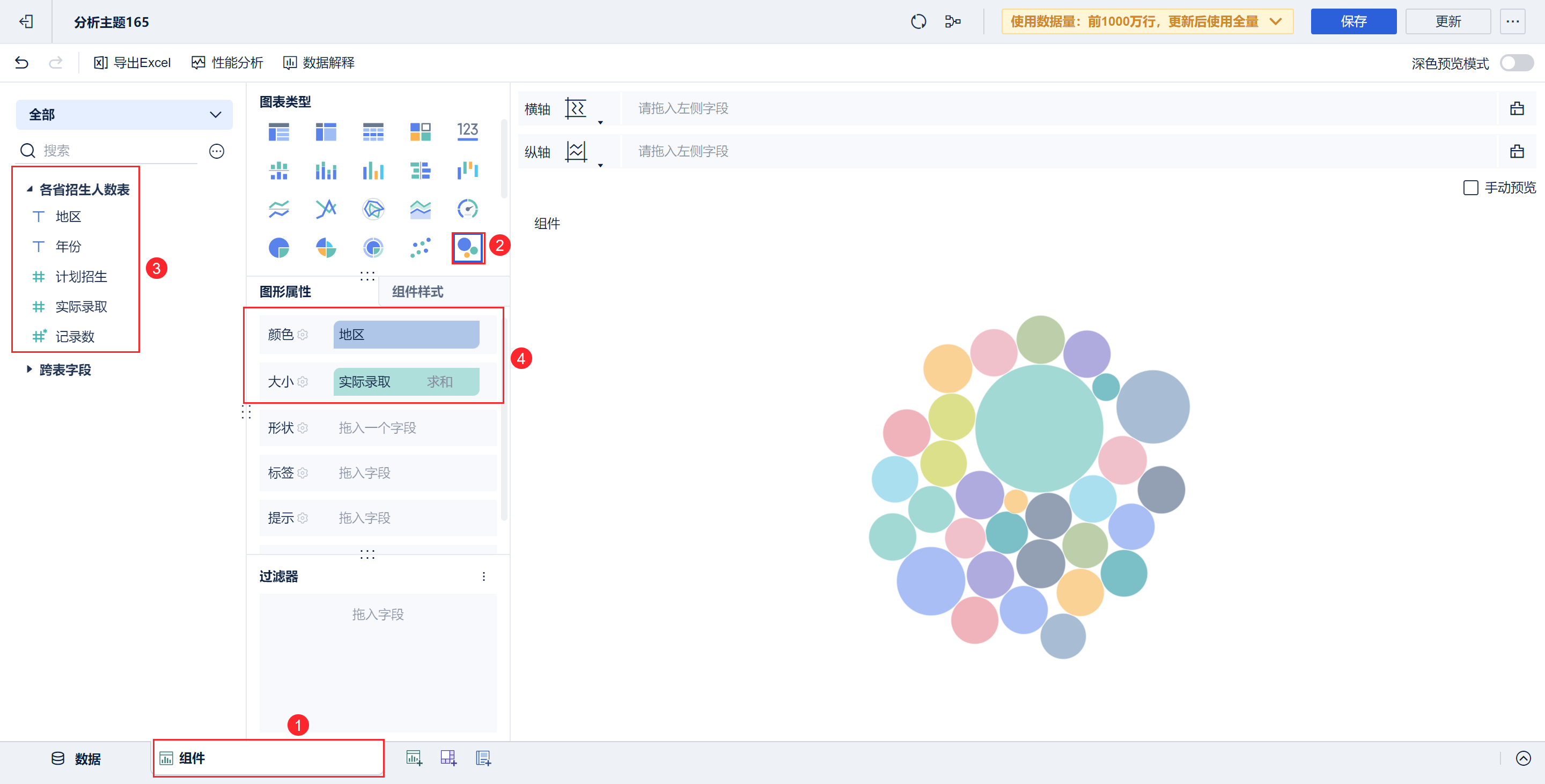
Task: Expand the 跨表字段 tree node
Action: 30,369
